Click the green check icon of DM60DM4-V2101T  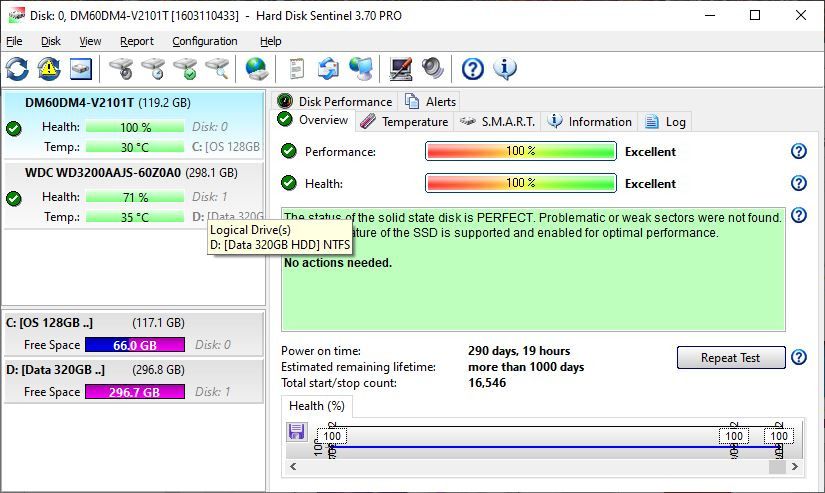[14, 128]
